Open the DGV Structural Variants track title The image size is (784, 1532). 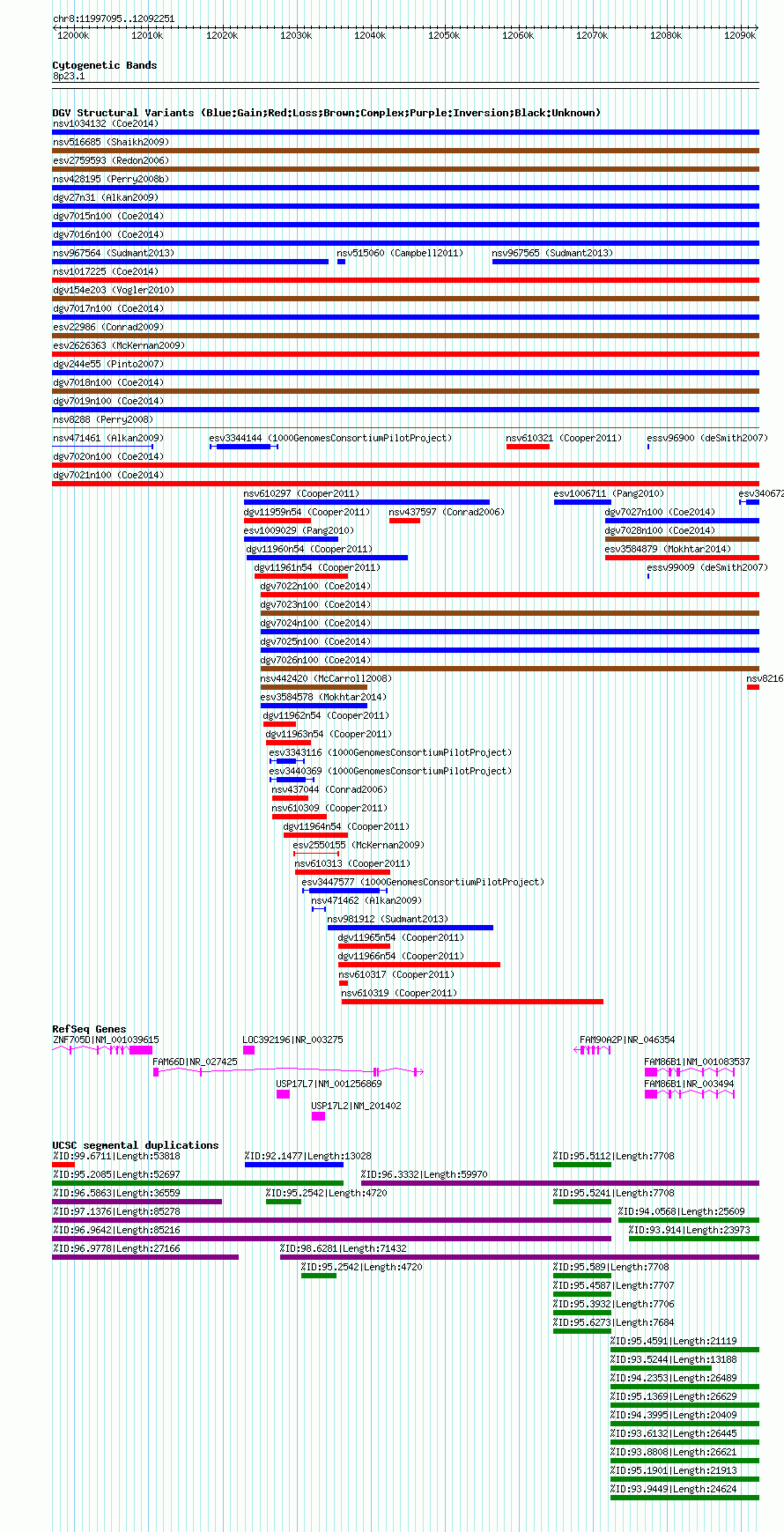[327, 113]
